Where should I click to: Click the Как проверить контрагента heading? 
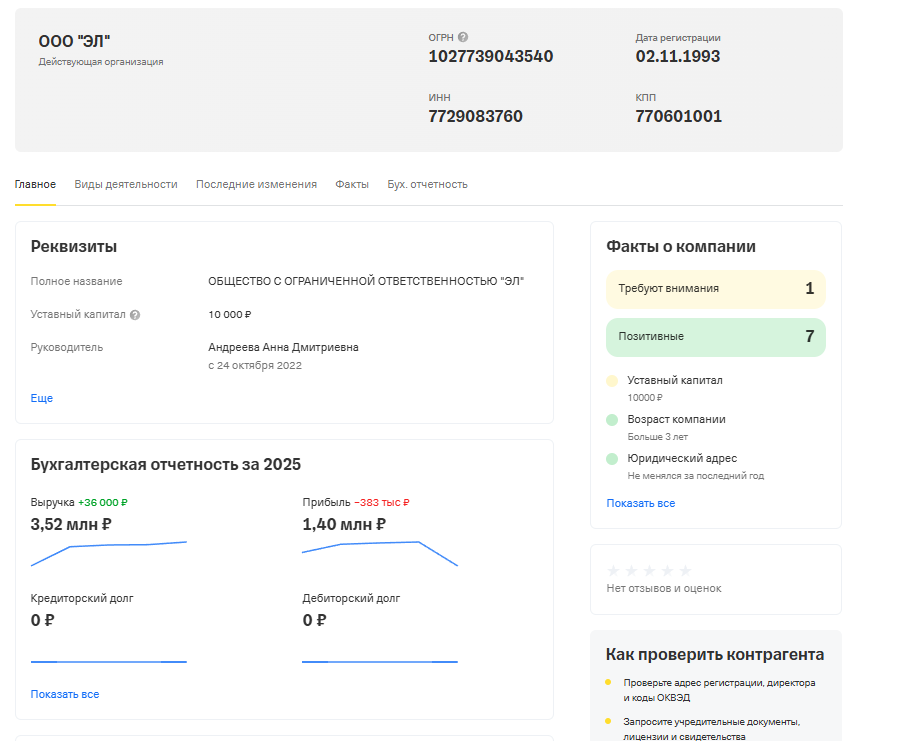tap(715, 655)
